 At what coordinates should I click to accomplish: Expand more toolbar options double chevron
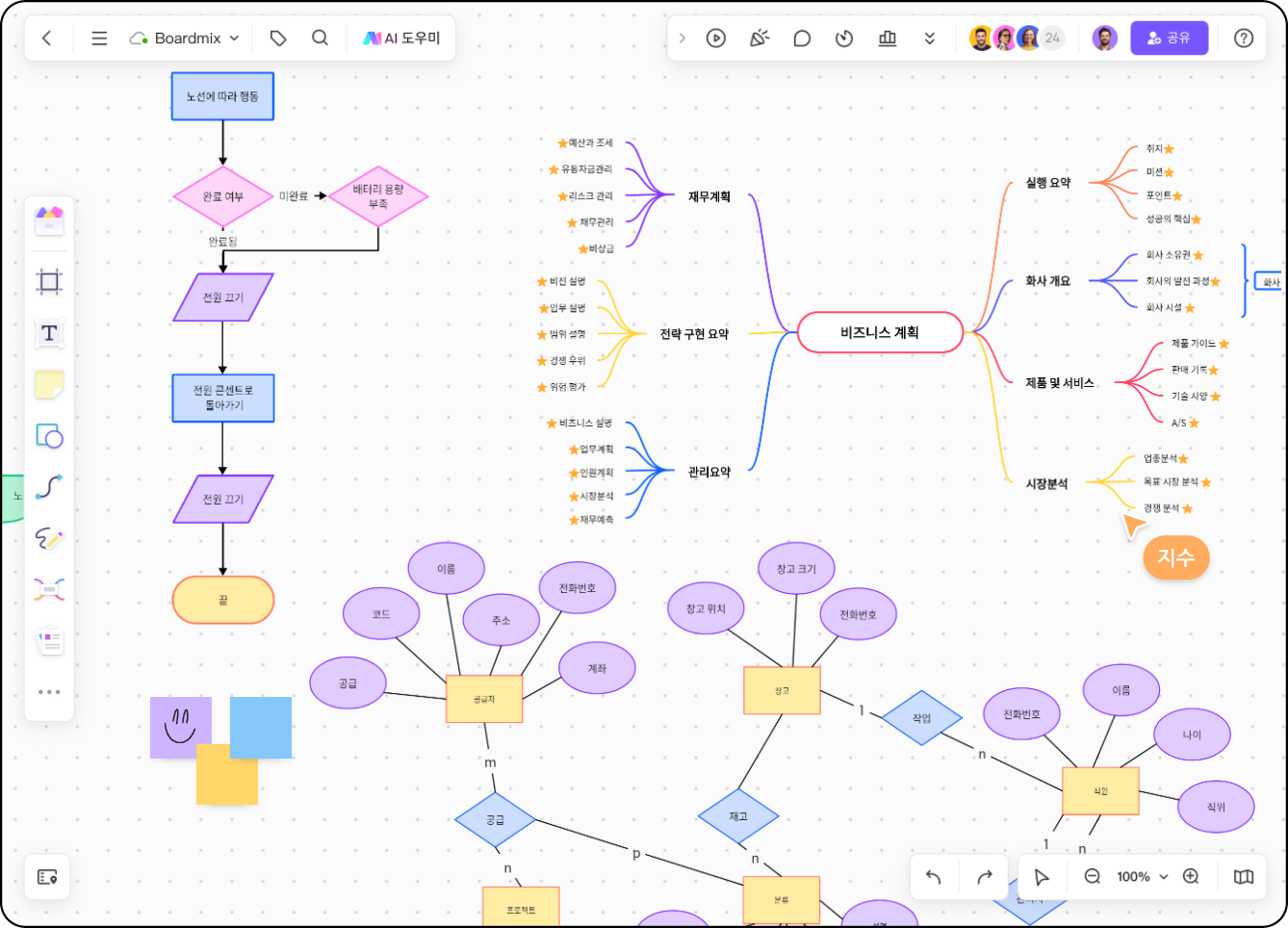pyautogui.click(x=929, y=39)
